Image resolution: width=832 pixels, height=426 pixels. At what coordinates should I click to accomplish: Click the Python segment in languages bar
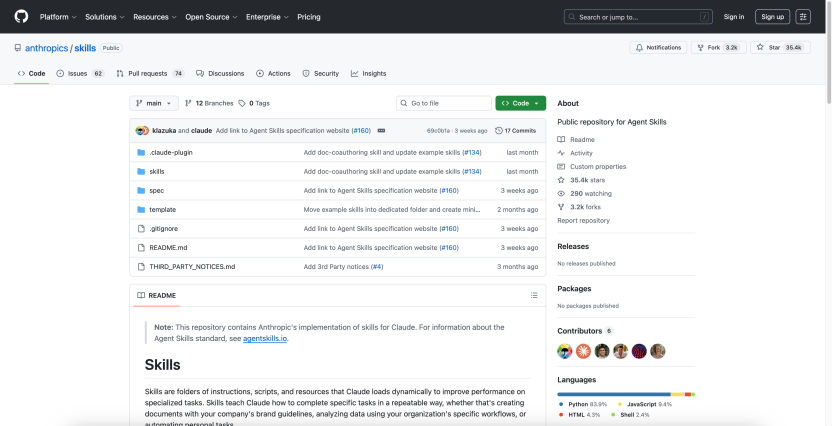[613, 394]
